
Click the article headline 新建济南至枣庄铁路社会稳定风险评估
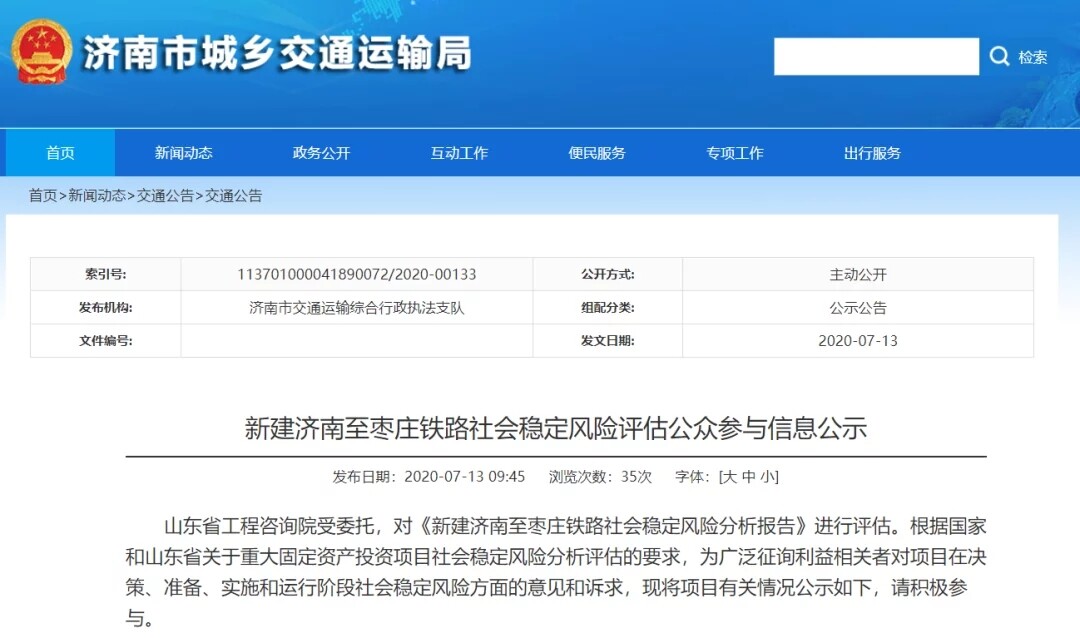(556, 429)
